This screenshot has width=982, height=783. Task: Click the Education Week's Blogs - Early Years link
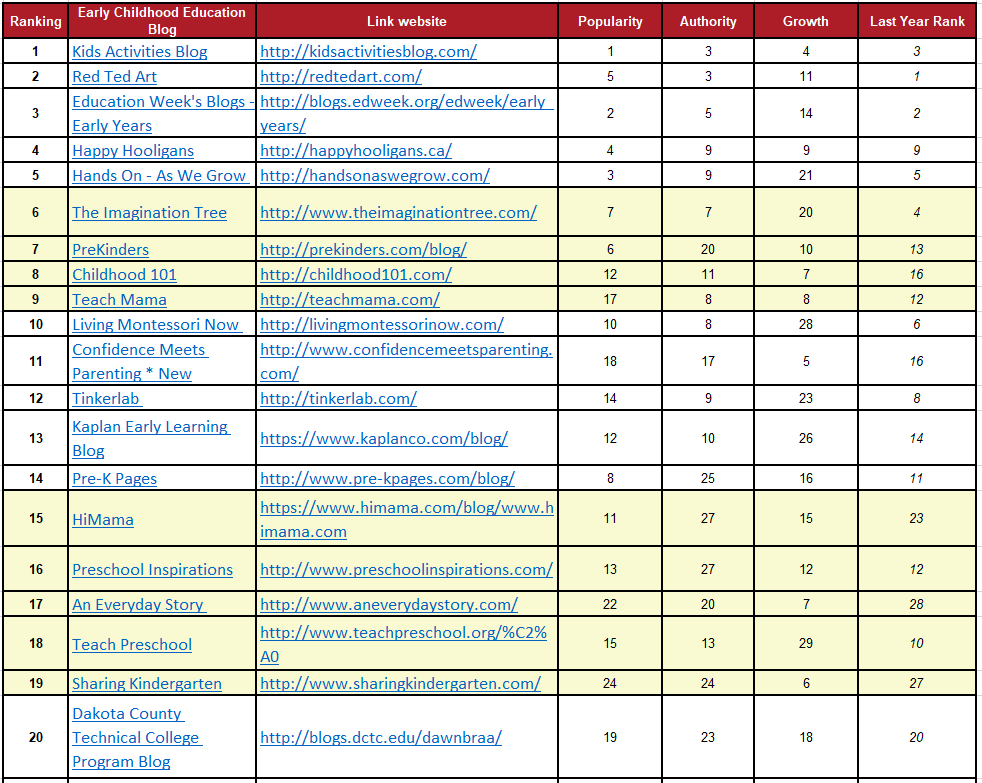pos(163,113)
